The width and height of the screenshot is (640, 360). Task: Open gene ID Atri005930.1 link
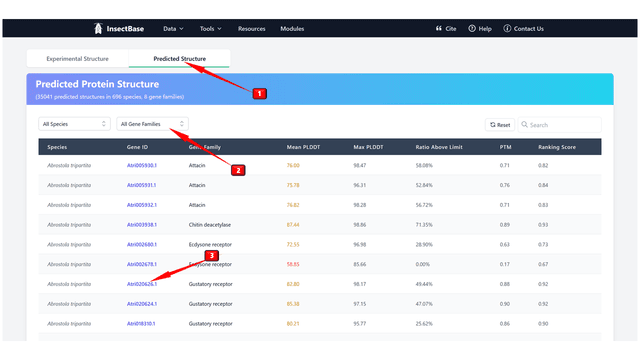coord(142,165)
